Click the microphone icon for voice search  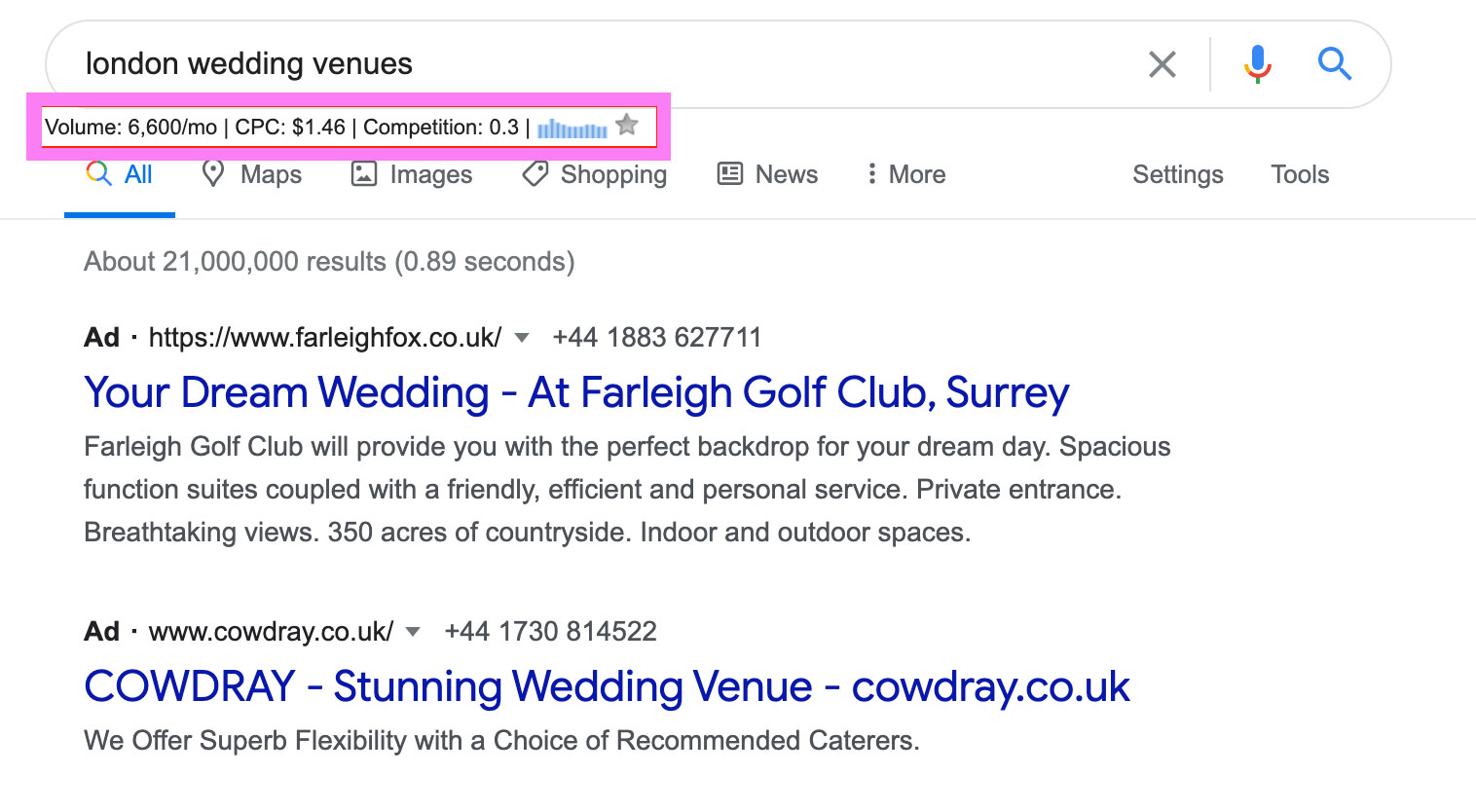(x=1257, y=64)
